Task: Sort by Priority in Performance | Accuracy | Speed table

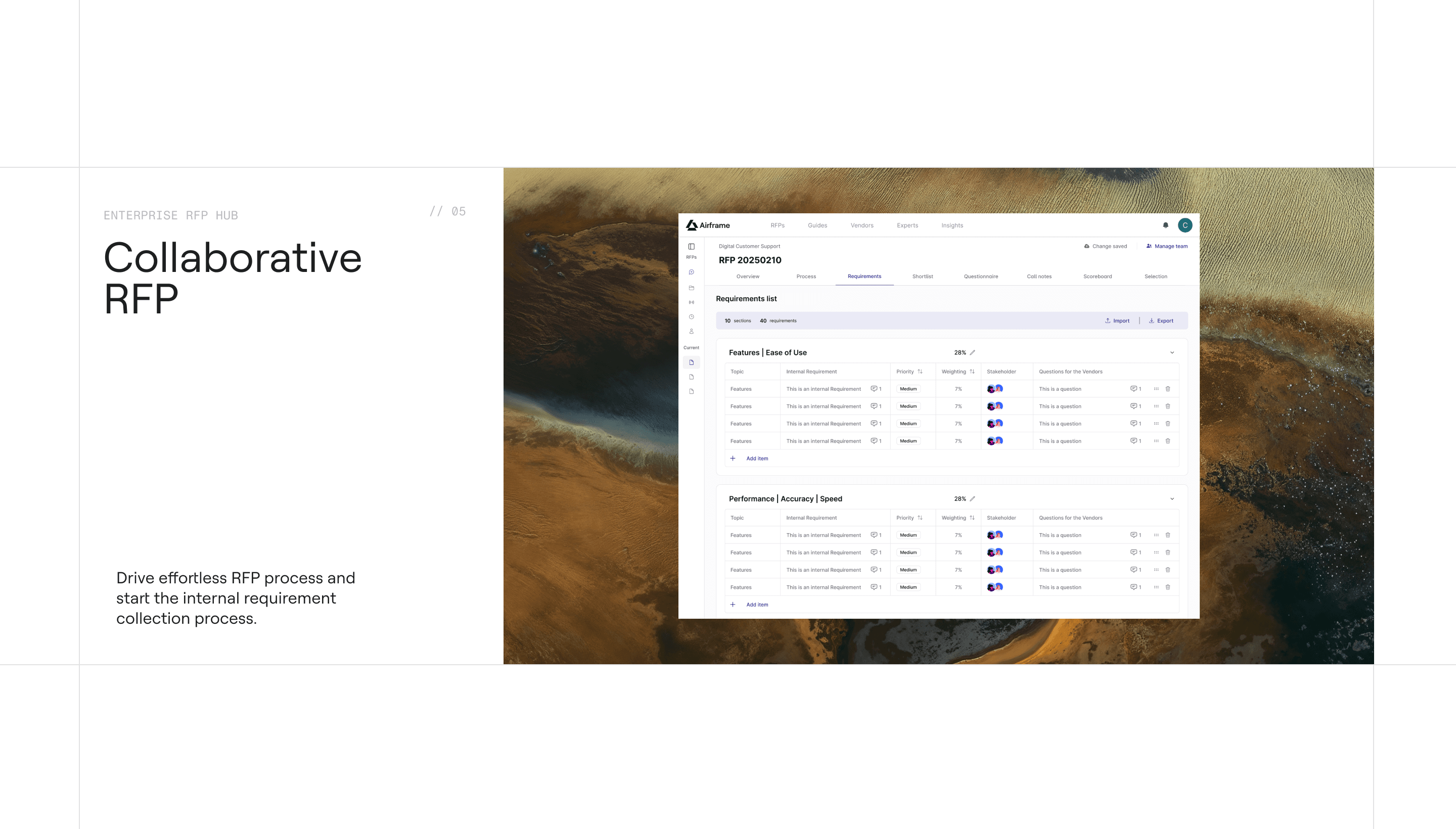Action: coord(920,518)
